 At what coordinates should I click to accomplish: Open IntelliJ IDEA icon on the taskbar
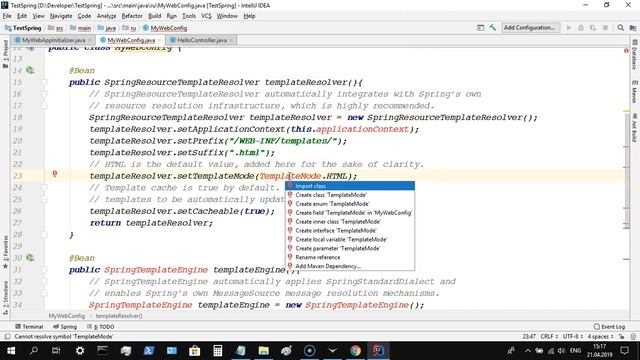pos(378,351)
